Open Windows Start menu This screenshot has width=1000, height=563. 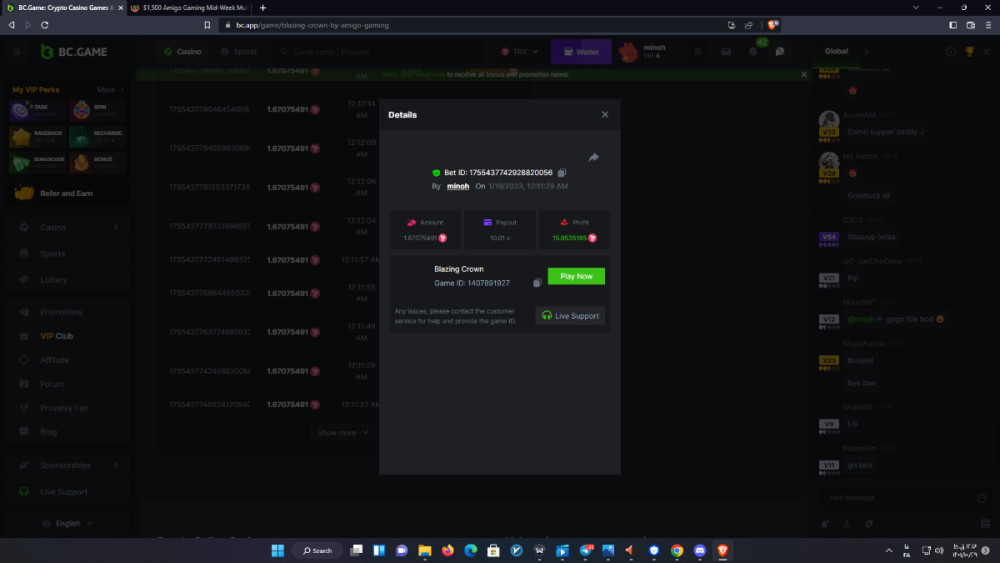[277, 550]
